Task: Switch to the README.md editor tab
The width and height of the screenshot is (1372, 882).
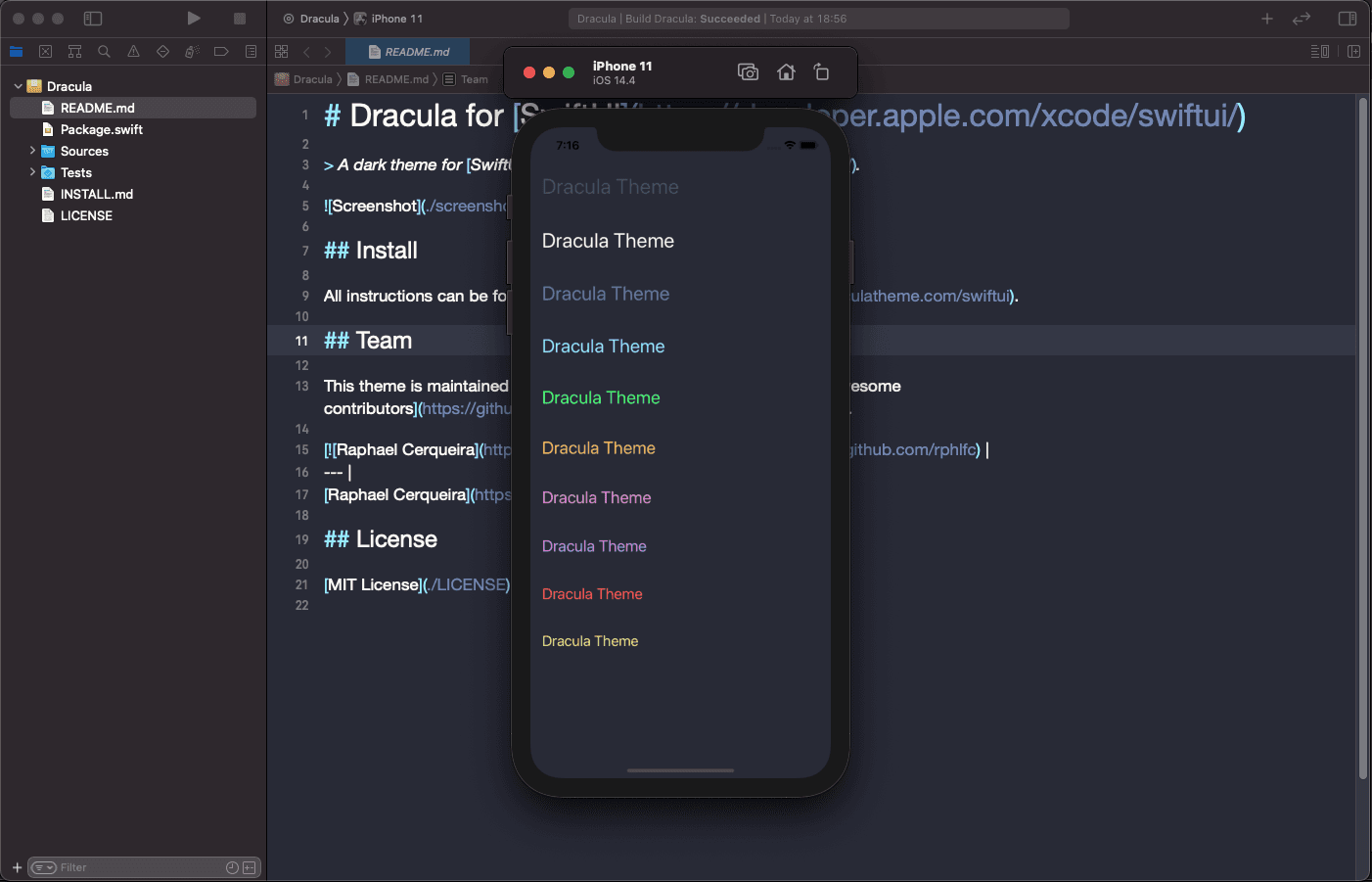Action: point(408,51)
